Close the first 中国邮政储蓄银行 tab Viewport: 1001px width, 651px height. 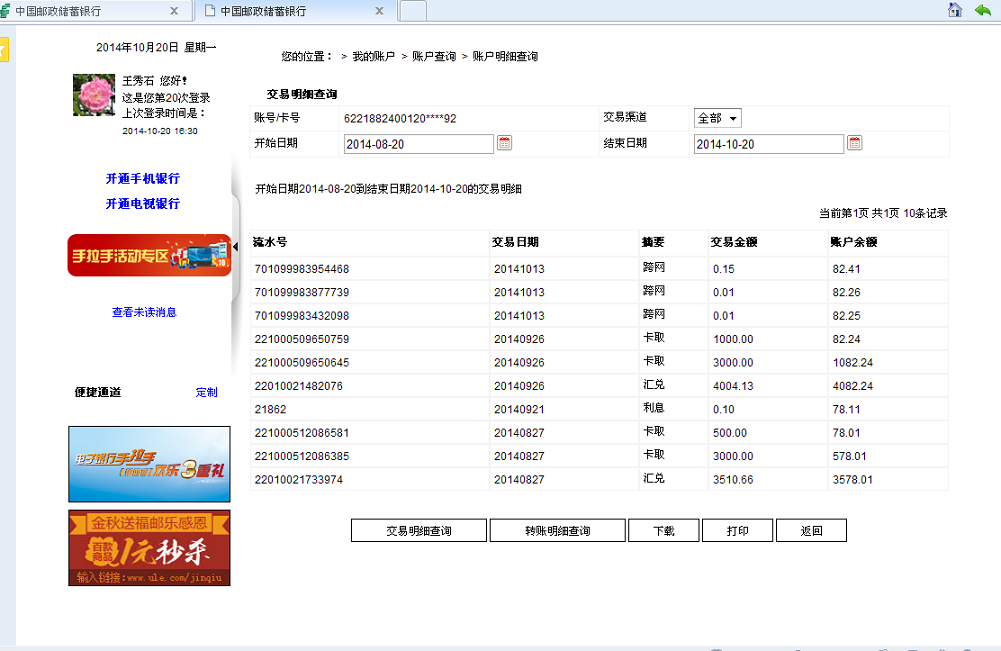174,11
